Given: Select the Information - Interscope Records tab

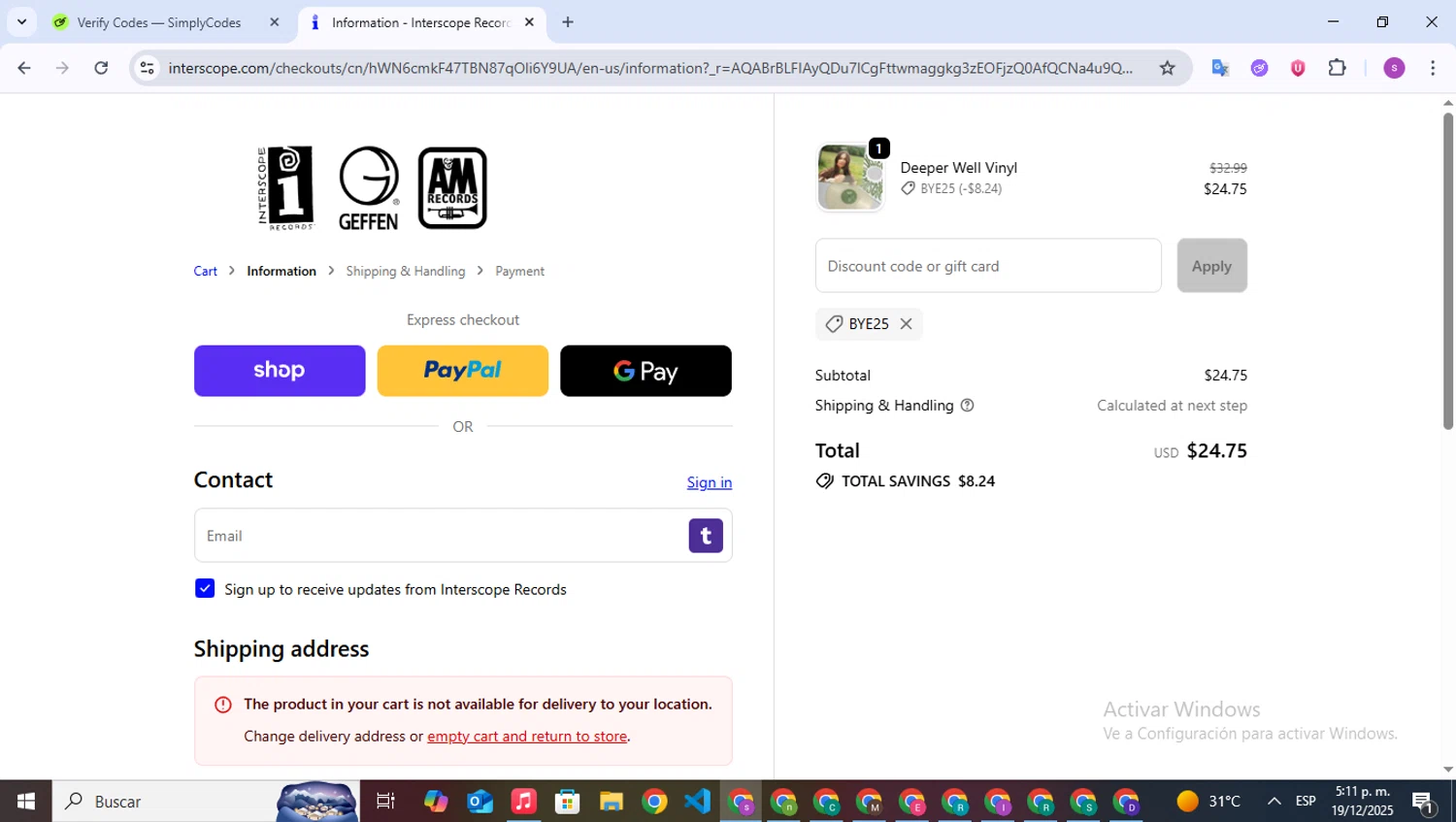Looking at the screenshot, I should click(x=419, y=22).
